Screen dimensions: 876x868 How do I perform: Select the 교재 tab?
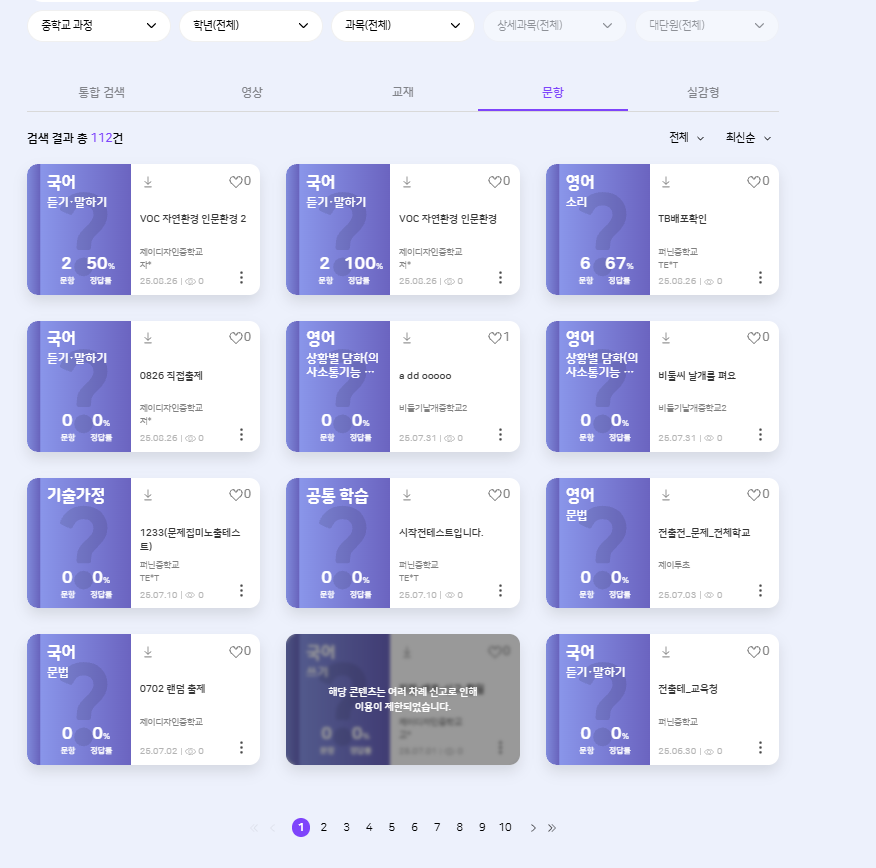coord(403,92)
